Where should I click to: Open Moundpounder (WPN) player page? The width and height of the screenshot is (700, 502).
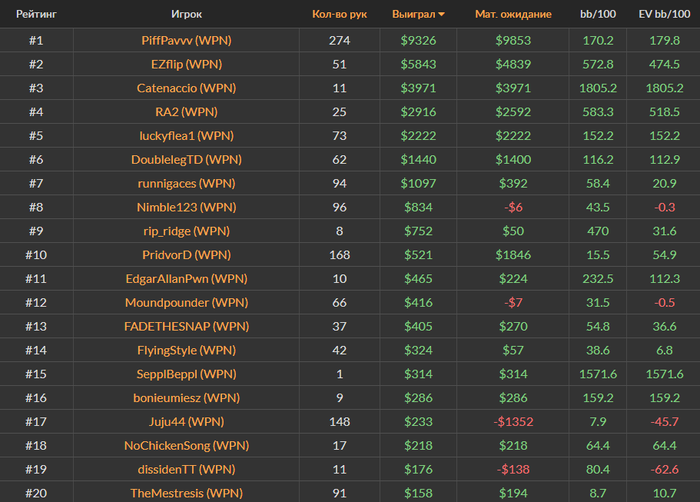(x=186, y=302)
